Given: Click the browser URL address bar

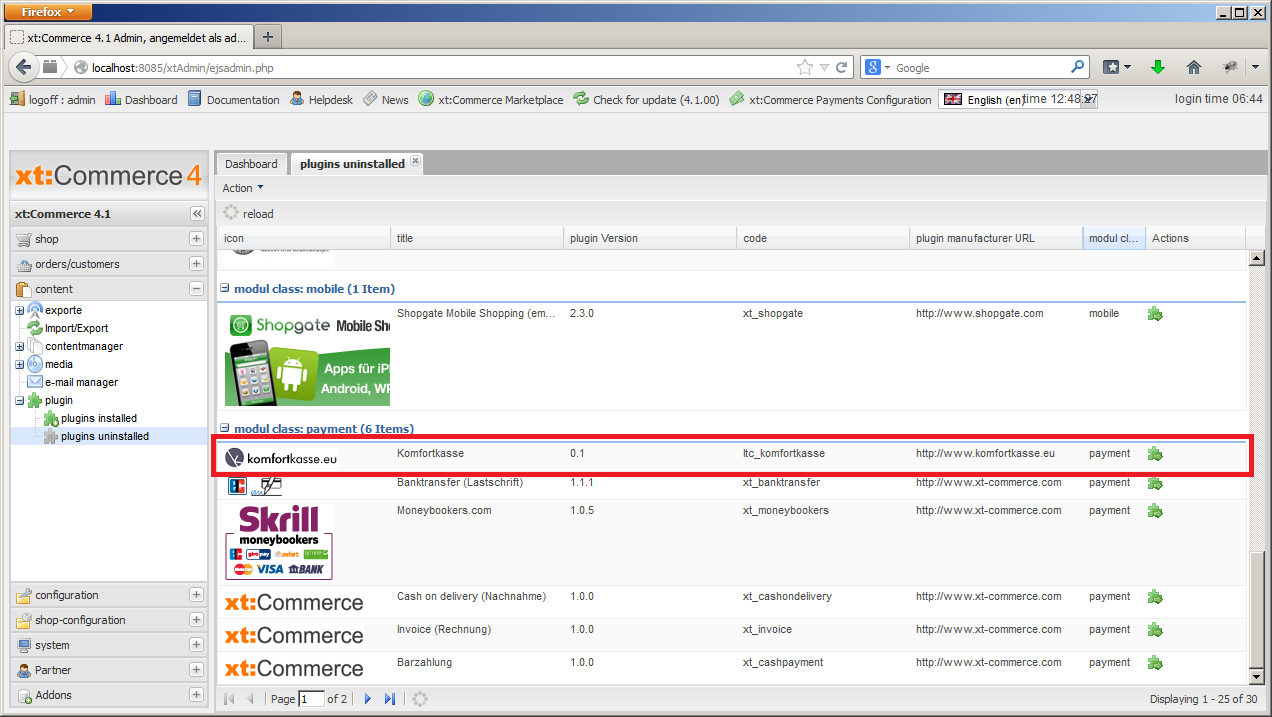Looking at the screenshot, I should pos(440,68).
